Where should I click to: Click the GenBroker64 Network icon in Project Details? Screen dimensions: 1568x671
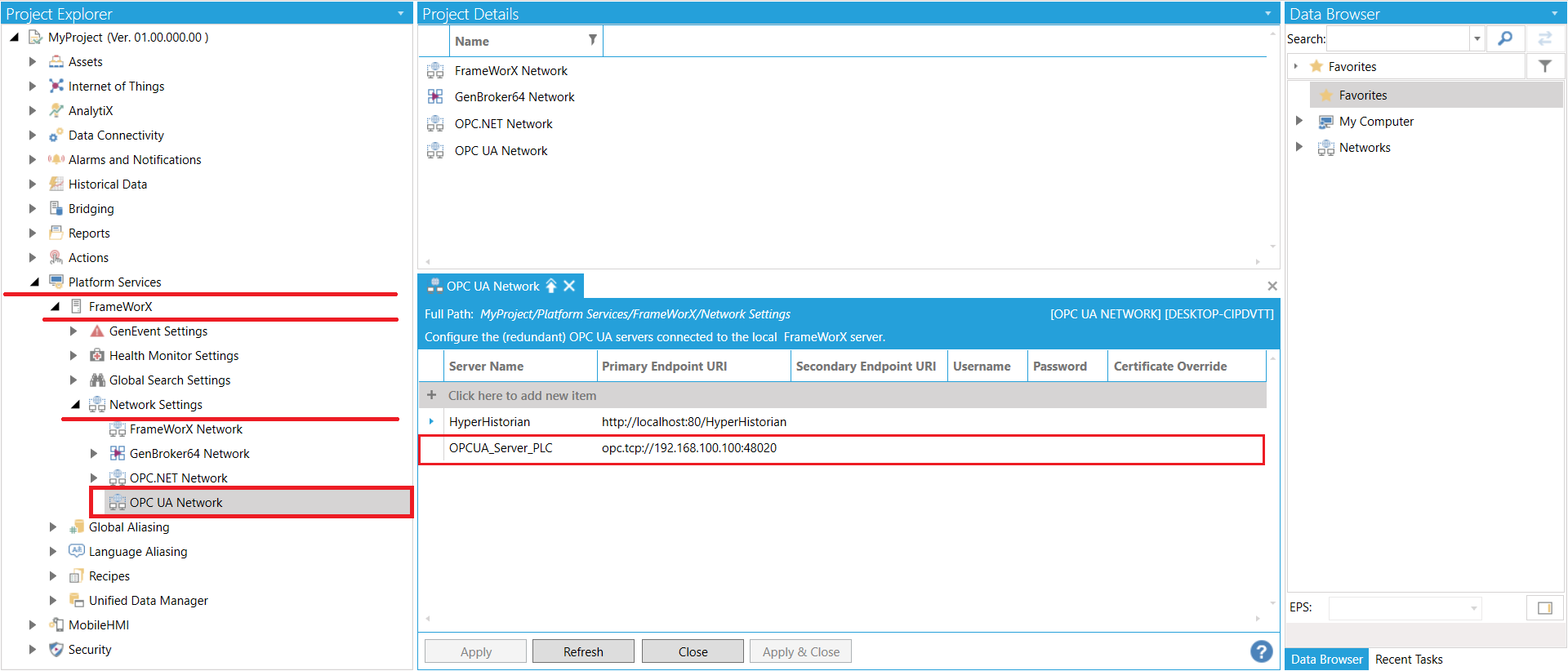click(435, 96)
